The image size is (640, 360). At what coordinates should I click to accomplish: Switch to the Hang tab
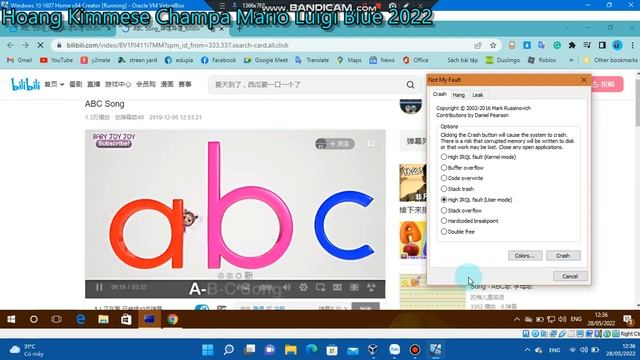[x=458, y=95]
